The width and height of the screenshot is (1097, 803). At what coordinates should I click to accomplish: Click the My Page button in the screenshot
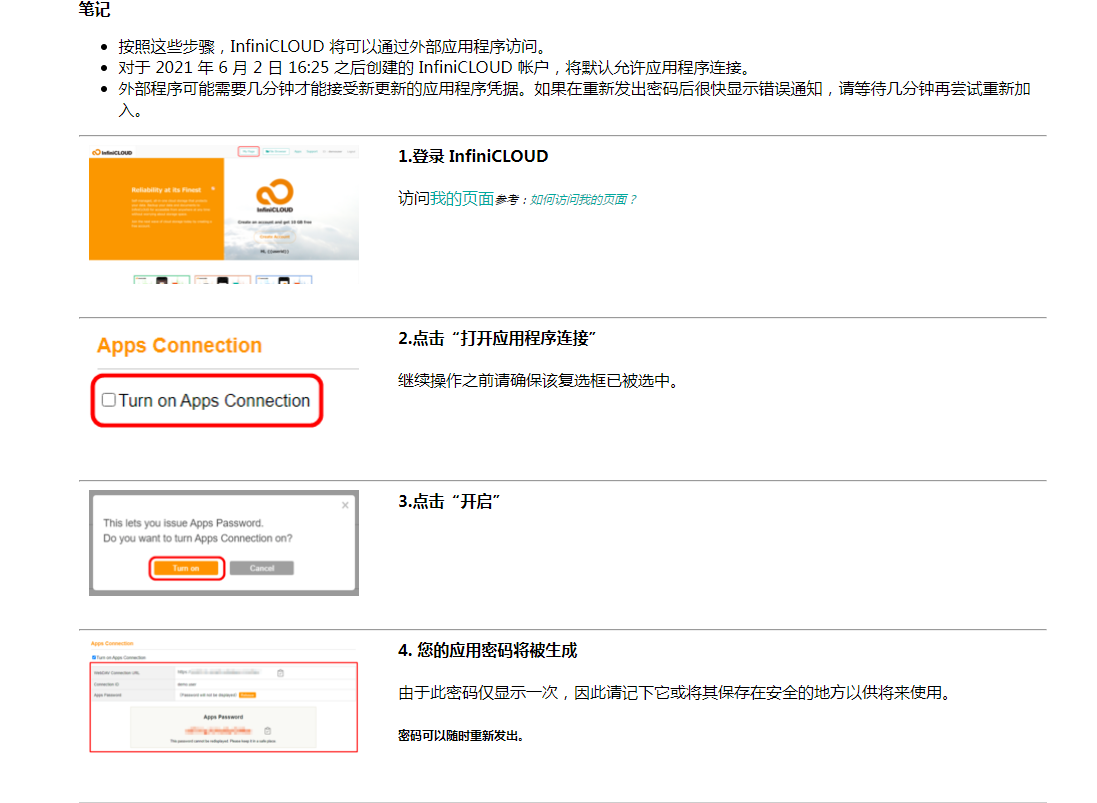[x=248, y=152]
